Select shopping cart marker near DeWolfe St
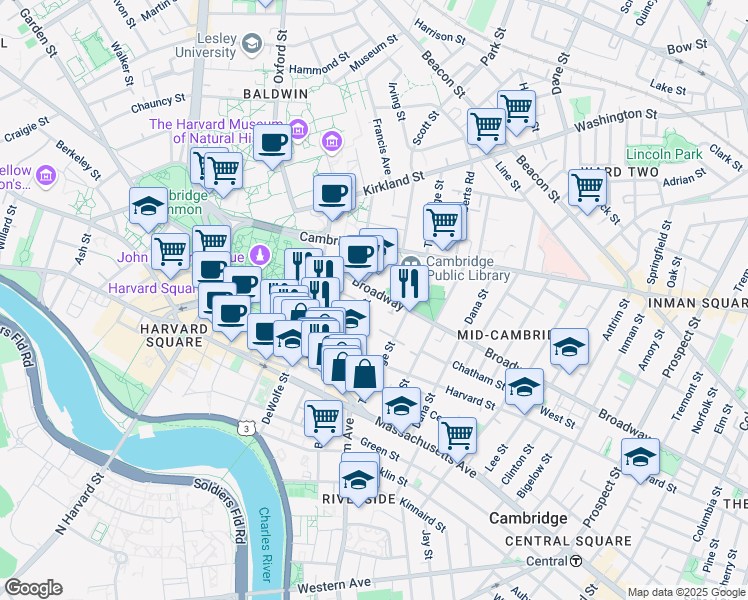Viewport: 748px width, 600px height. 324,423
